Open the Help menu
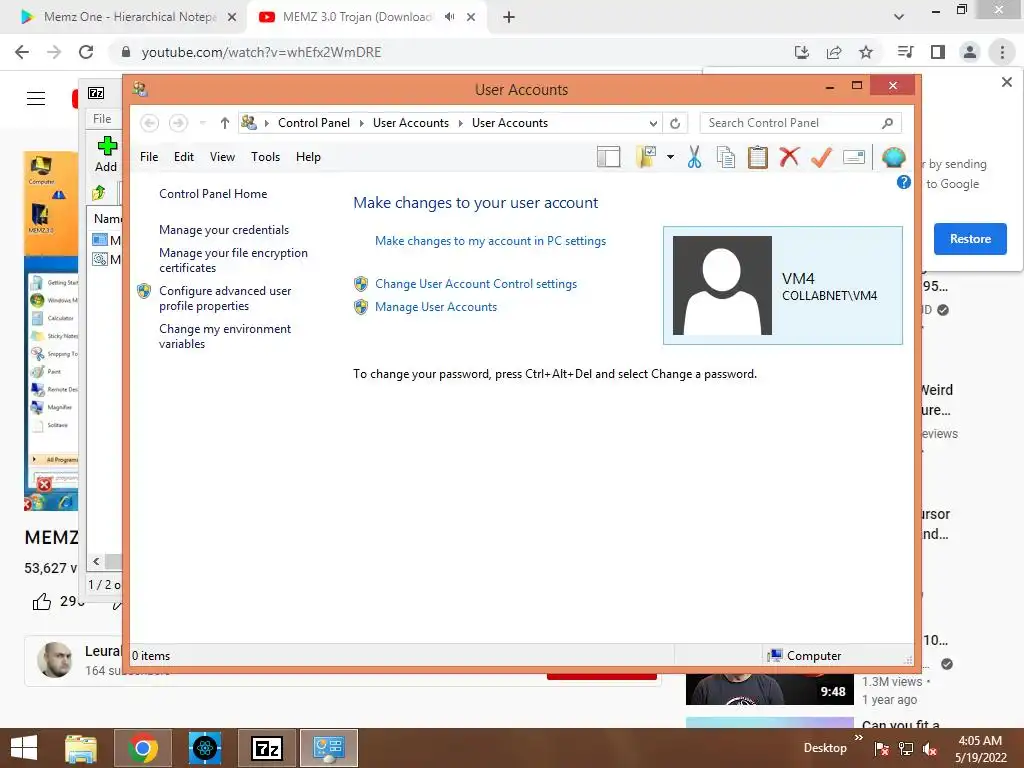Image resolution: width=1024 pixels, height=768 pixels. [x=308, y=157]
